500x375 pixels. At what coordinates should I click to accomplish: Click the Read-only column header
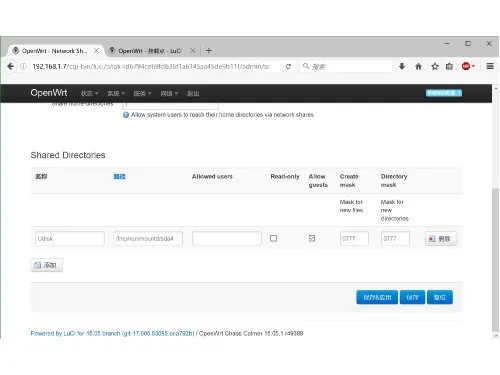(x=285, y=176)
